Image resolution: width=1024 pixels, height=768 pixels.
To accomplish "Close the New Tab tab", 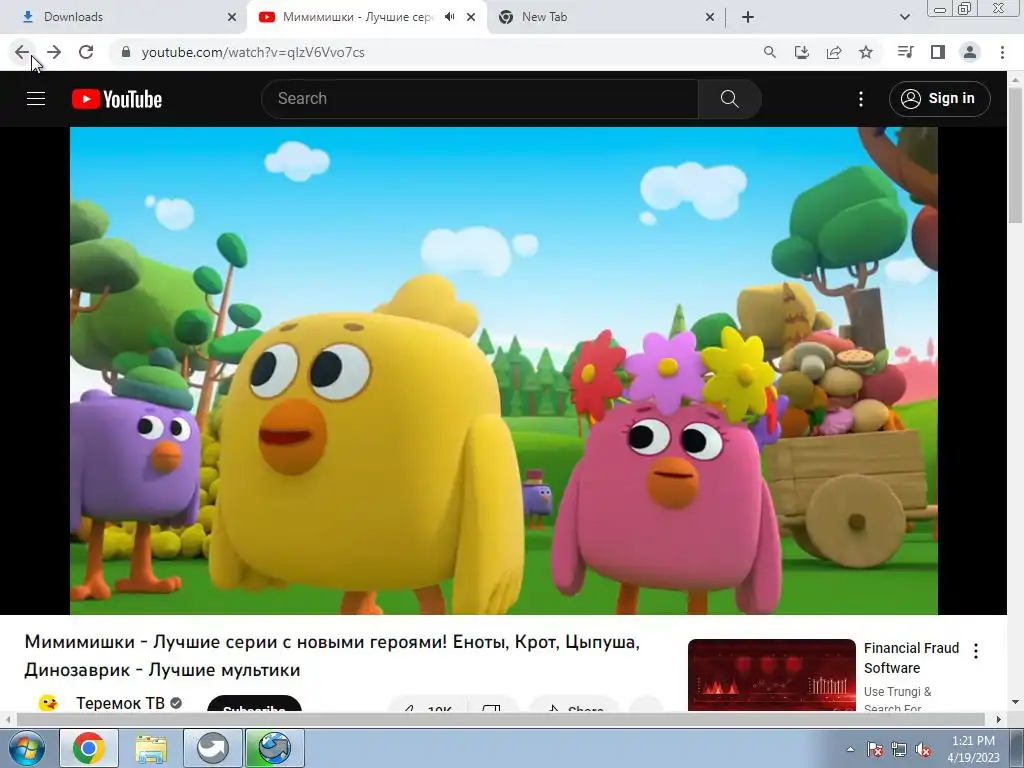I will [x=710, y=18].
